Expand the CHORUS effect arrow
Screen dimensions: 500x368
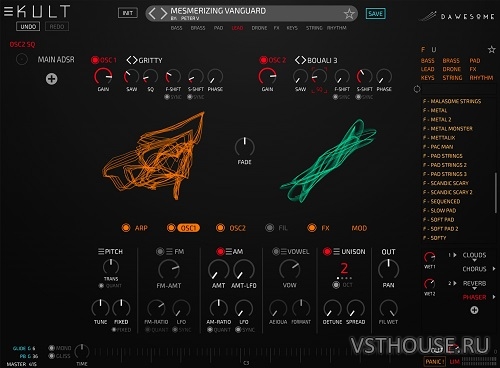(494, 269)
